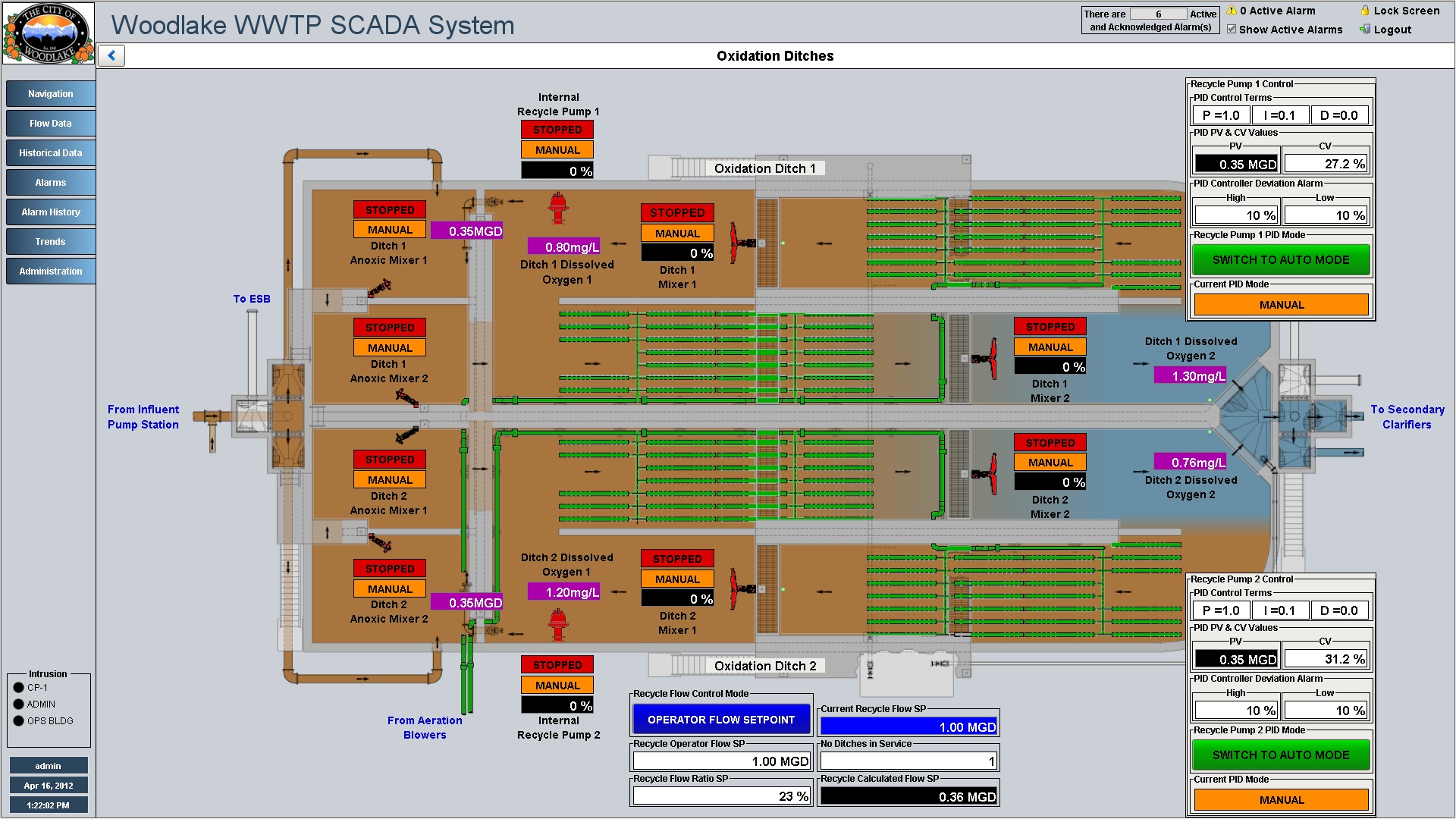This screenshot has width=1456, height=819.
Task: Click the red Internal Recycle Pump 2 icon
Action: coord(559,625)
